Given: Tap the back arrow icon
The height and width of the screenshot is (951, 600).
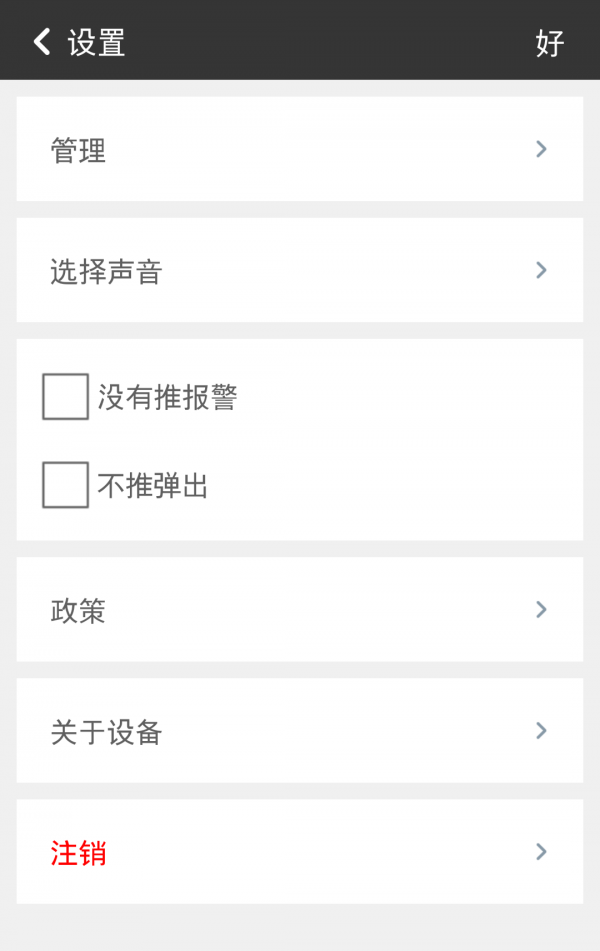Looking at the screenshot, I should [42, 42].
